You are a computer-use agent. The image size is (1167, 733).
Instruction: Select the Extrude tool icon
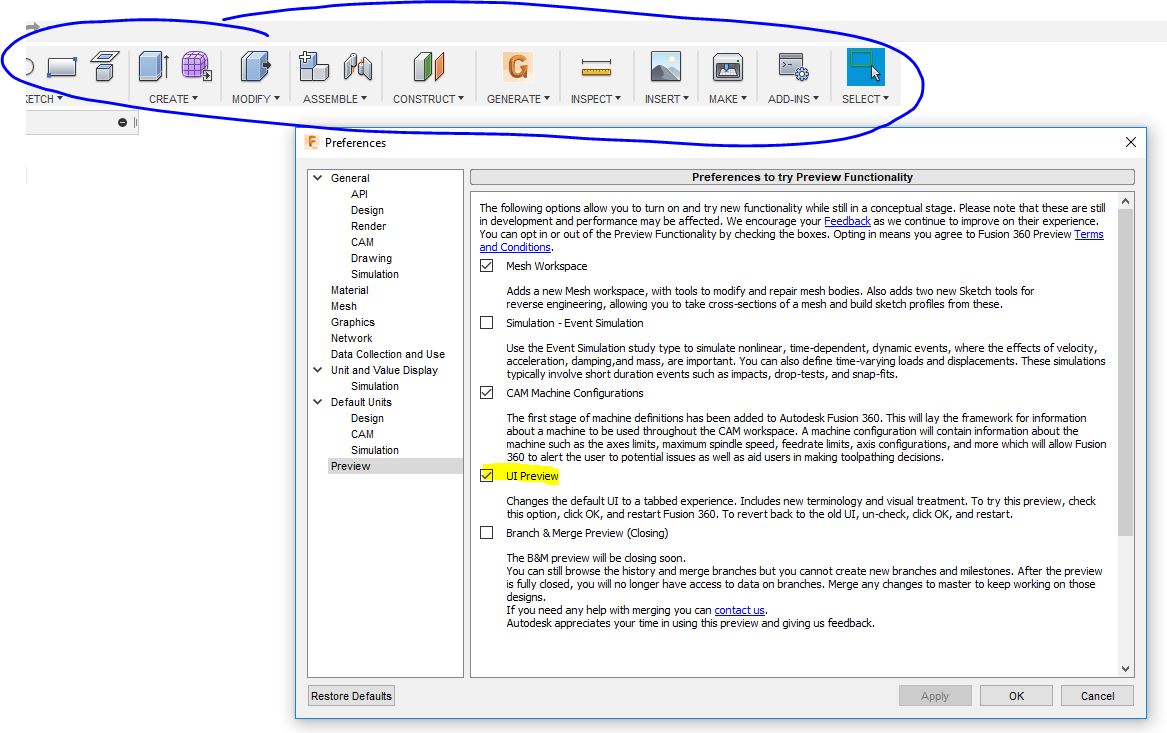coord(154,66)
